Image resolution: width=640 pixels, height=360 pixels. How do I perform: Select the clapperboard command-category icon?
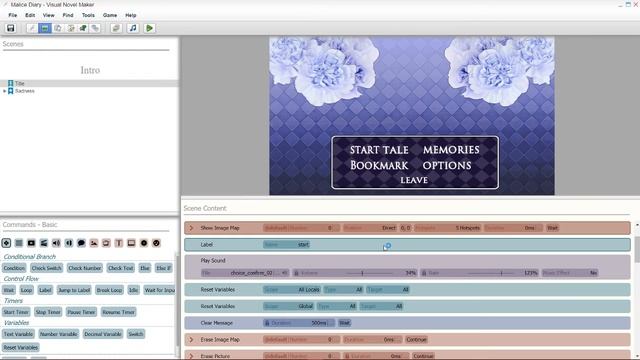pyautogui.click(x=44, y=243)
